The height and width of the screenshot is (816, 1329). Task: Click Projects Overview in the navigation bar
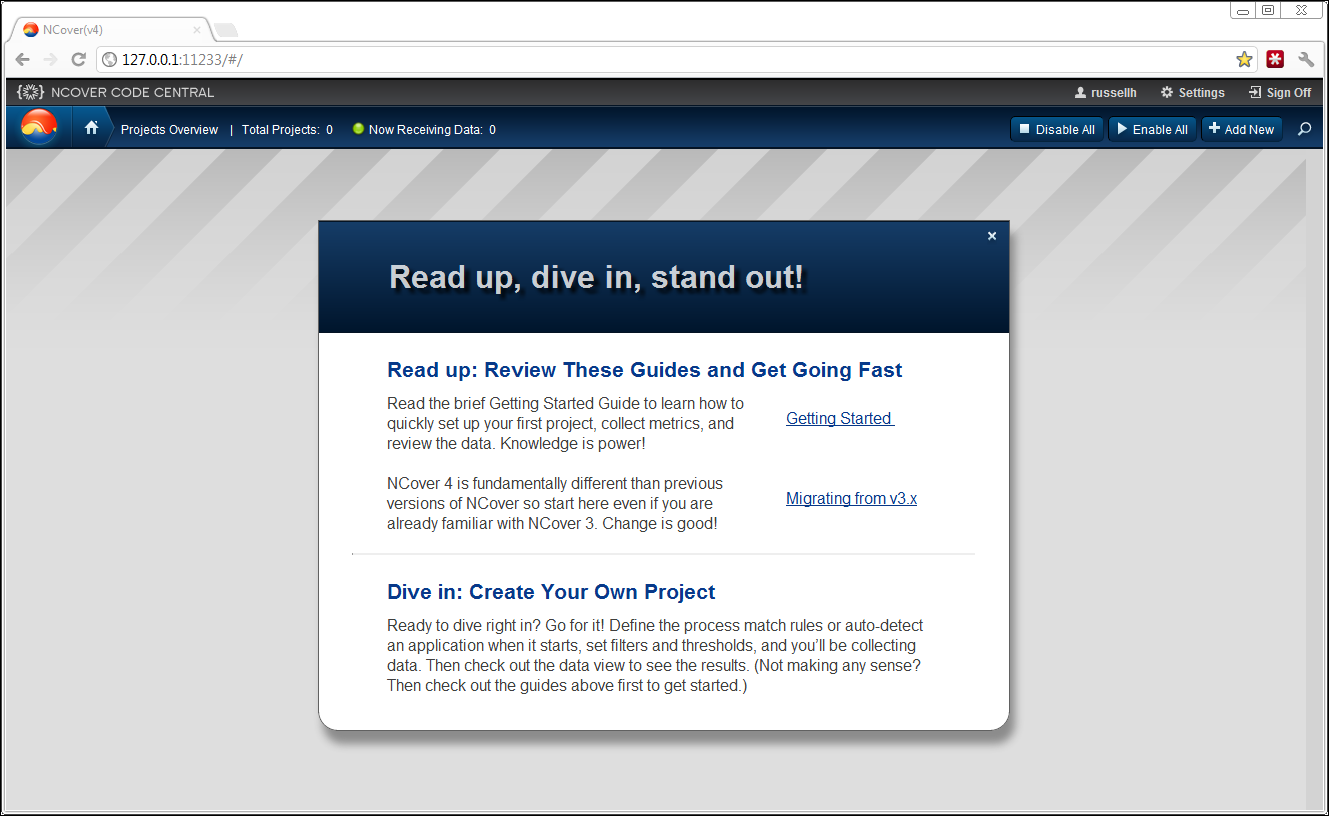click(169, 129)
